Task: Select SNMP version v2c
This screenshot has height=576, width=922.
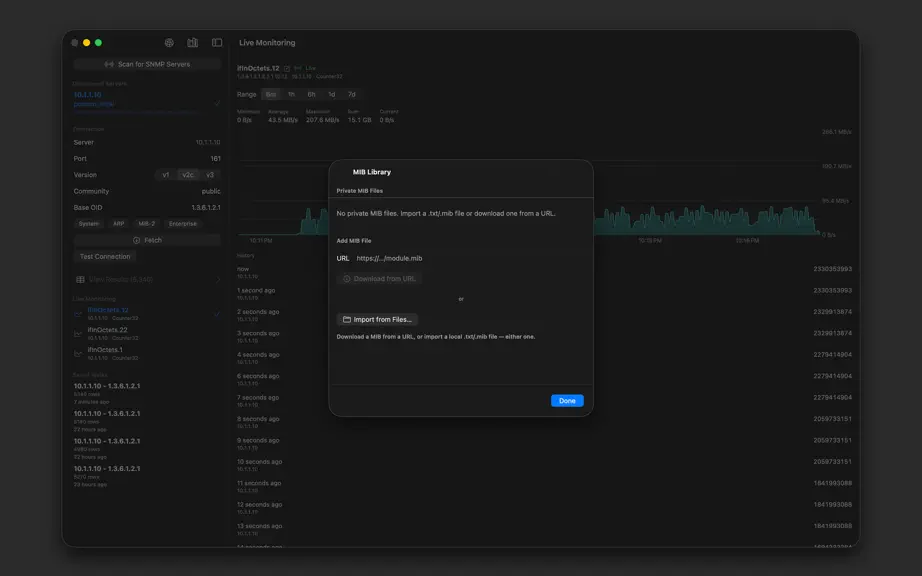Action: click(188, 175)
